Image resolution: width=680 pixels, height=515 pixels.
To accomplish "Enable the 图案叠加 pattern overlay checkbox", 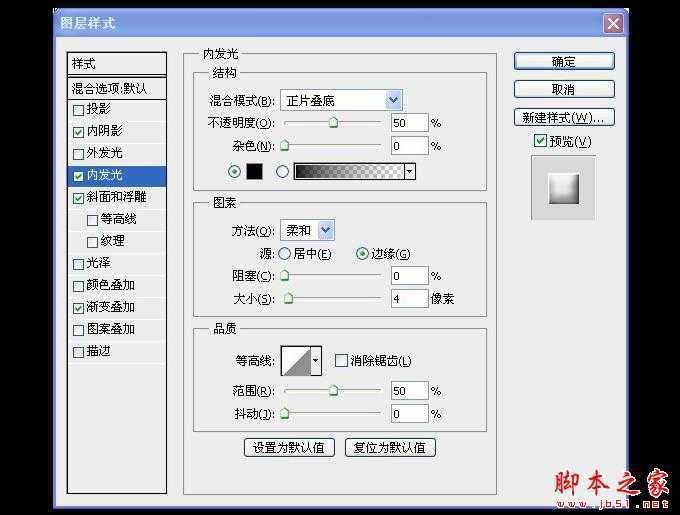I will [78, 330].
